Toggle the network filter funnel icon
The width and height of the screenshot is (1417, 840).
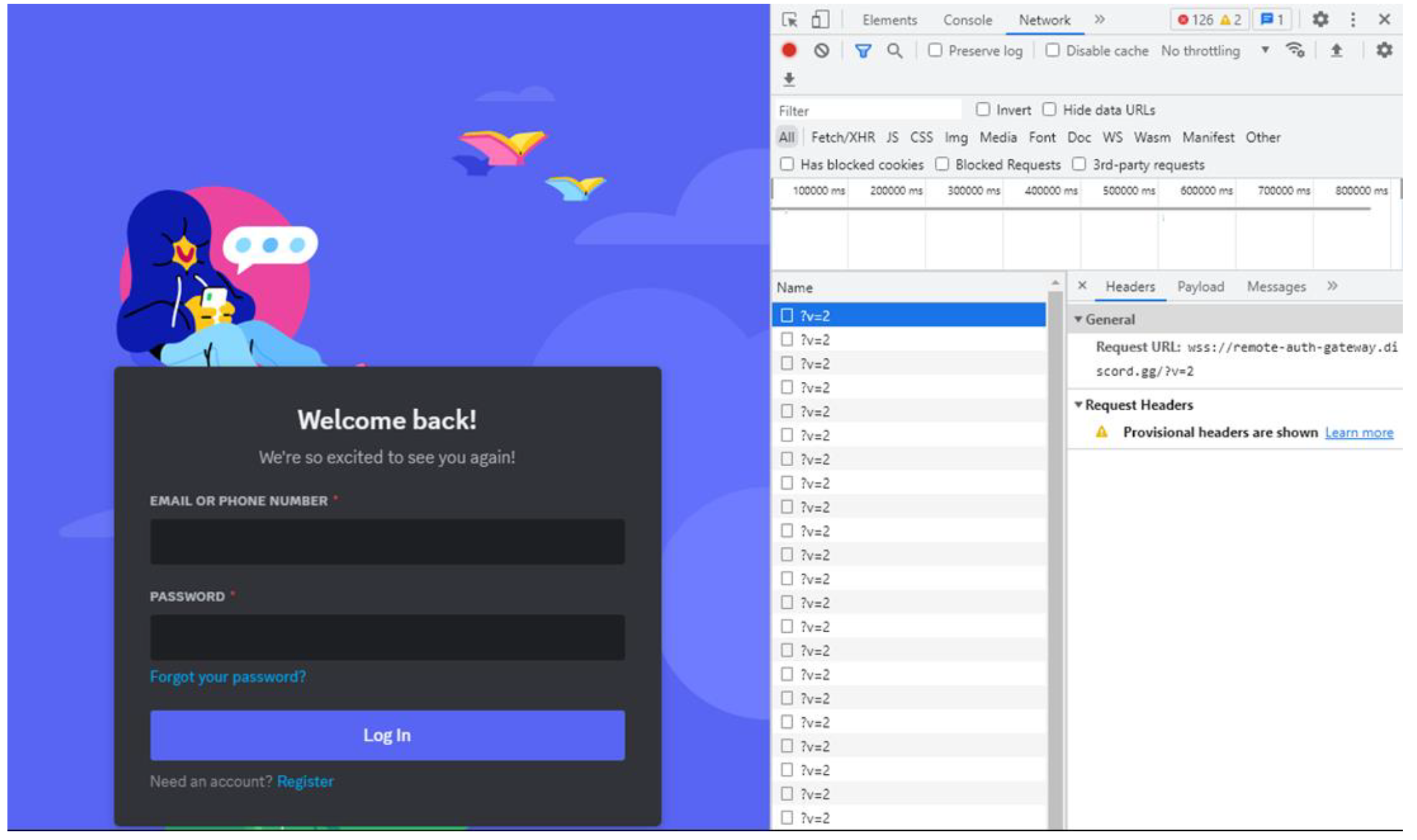tap(862, 51)
